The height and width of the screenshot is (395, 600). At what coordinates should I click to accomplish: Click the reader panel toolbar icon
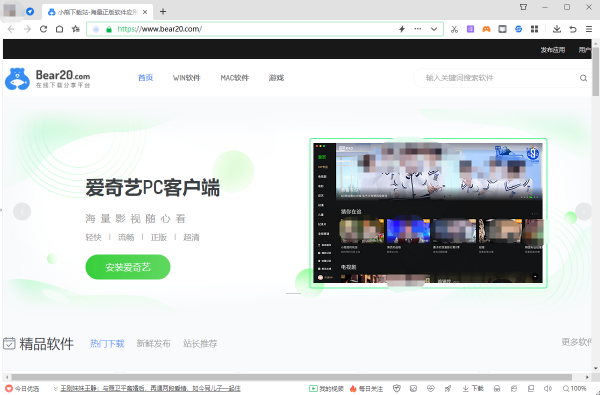(502, 29)
